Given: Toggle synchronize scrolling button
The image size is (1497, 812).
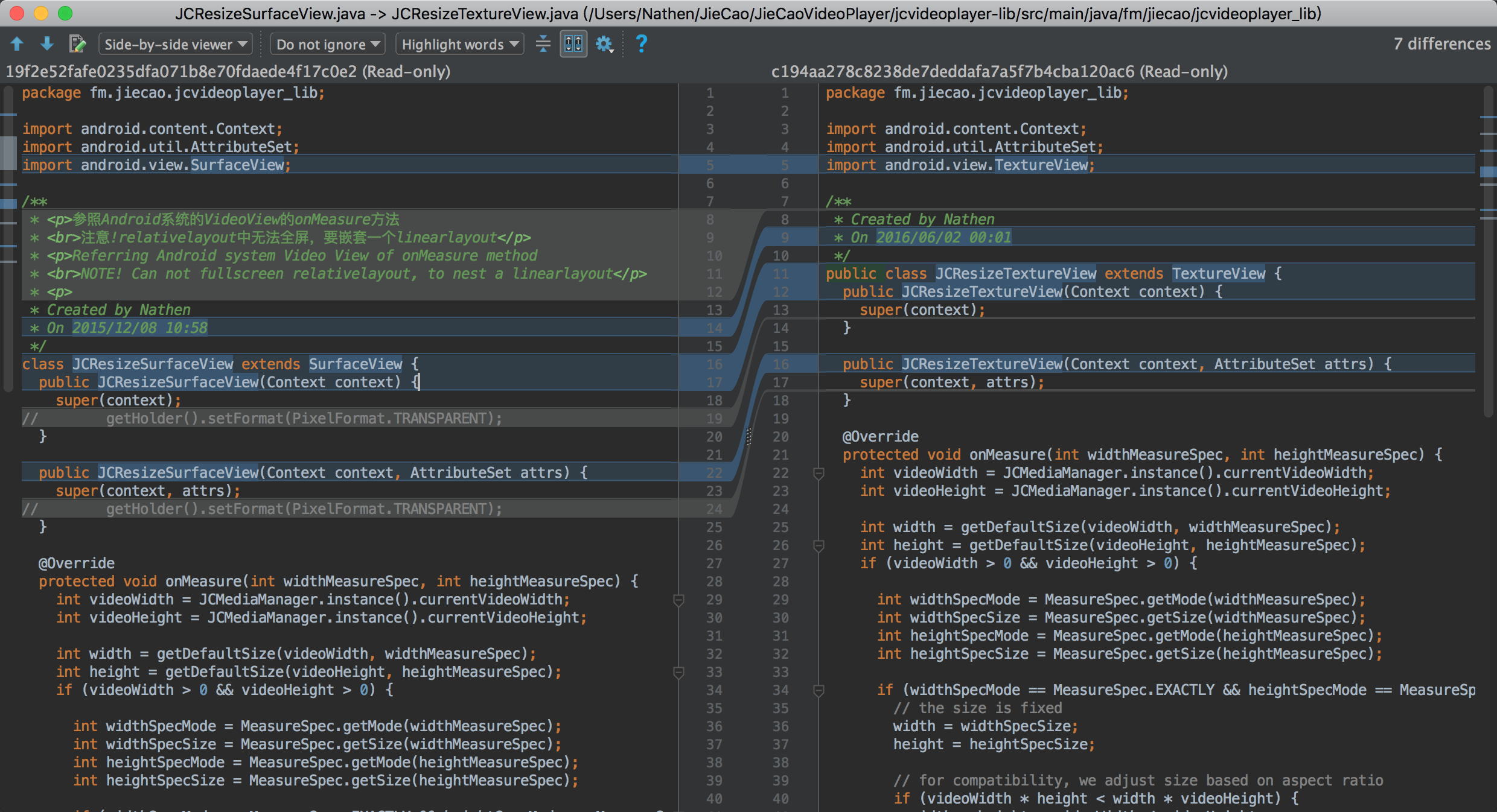Looking at the screenshot, I should click(x=573, y=44).
